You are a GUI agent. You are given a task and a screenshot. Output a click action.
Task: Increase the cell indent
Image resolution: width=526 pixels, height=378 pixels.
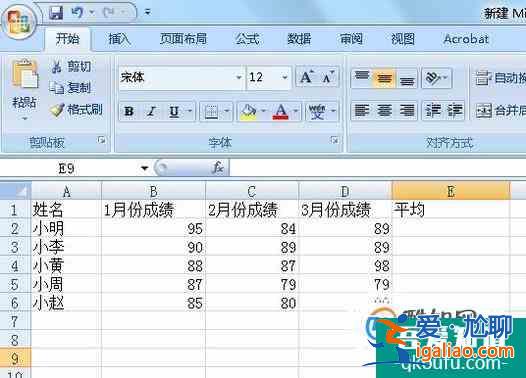click(x=454, y=110)
